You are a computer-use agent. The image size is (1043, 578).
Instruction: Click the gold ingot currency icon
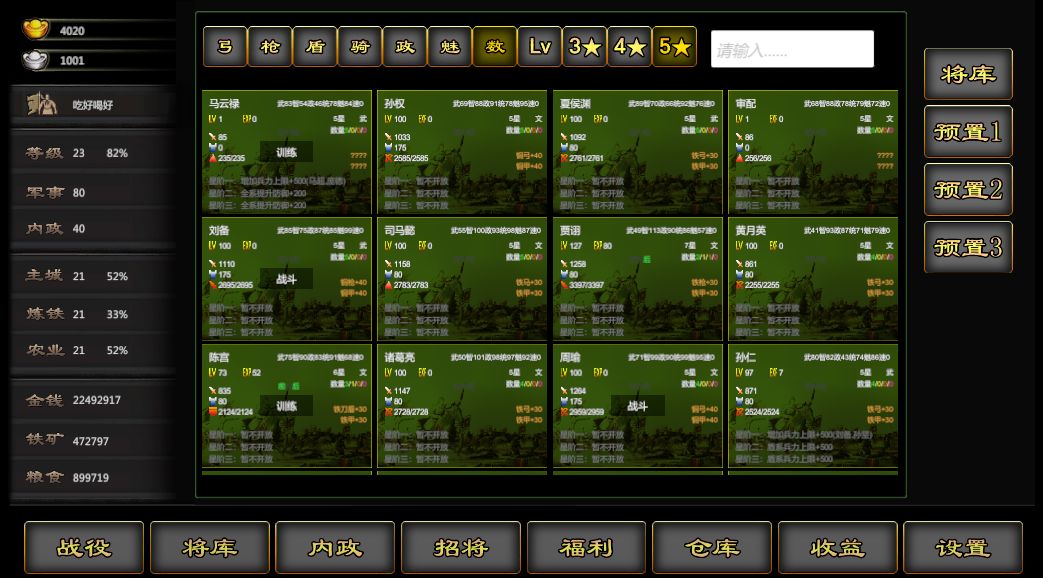coord(35,29)
